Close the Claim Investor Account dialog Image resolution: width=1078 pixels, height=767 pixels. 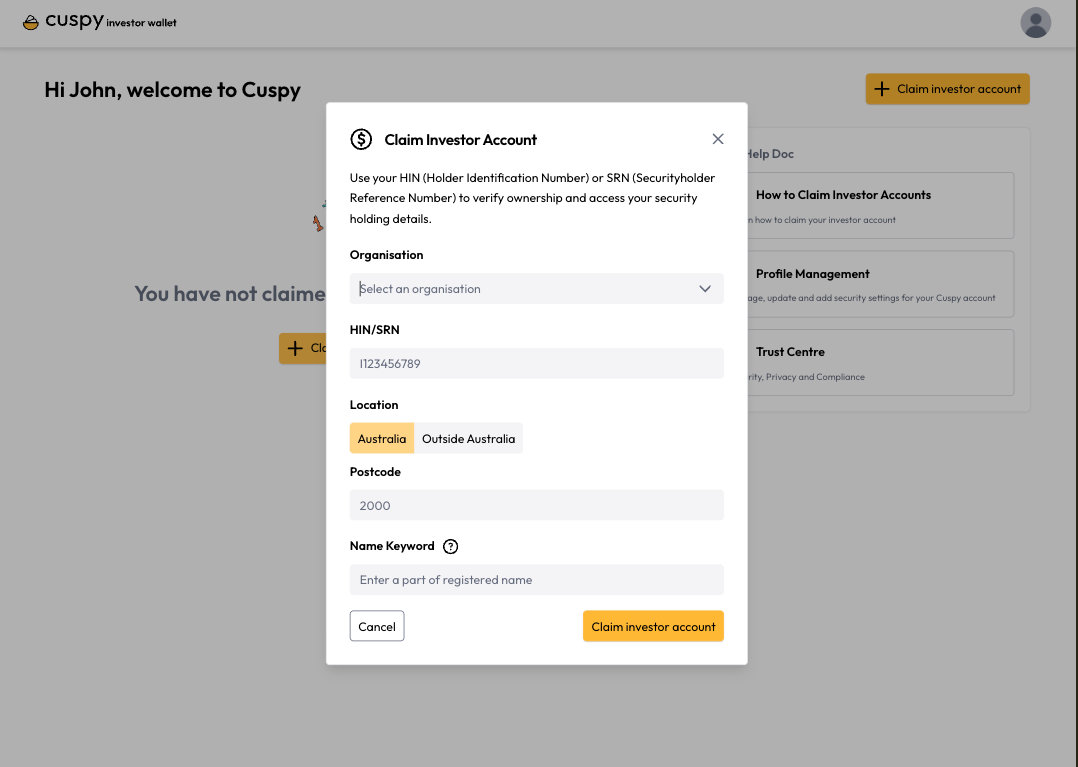pyautogui.click(x=718, y=139)
